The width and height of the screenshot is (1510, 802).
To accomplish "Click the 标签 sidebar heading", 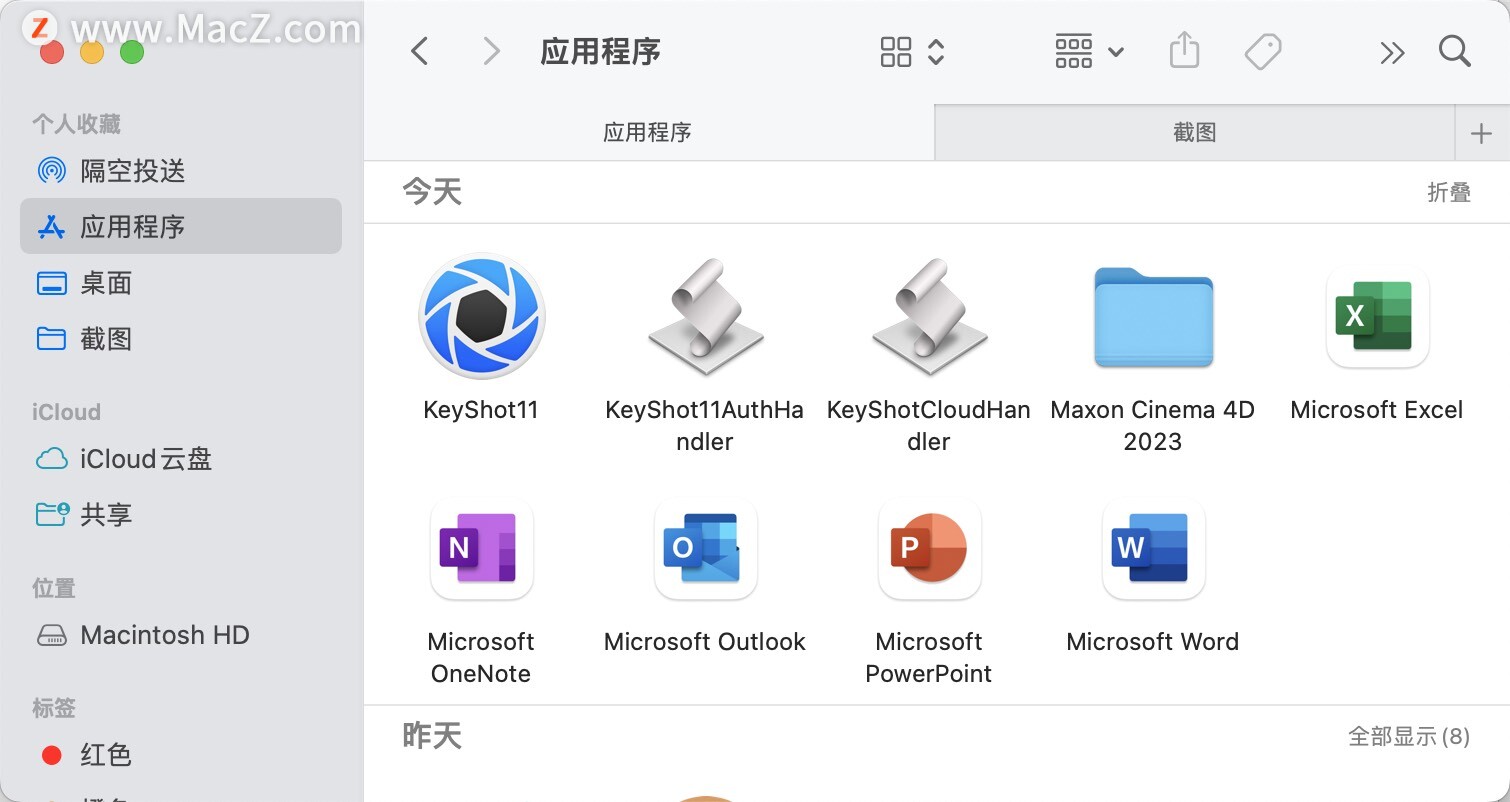I will click(54, 708).
